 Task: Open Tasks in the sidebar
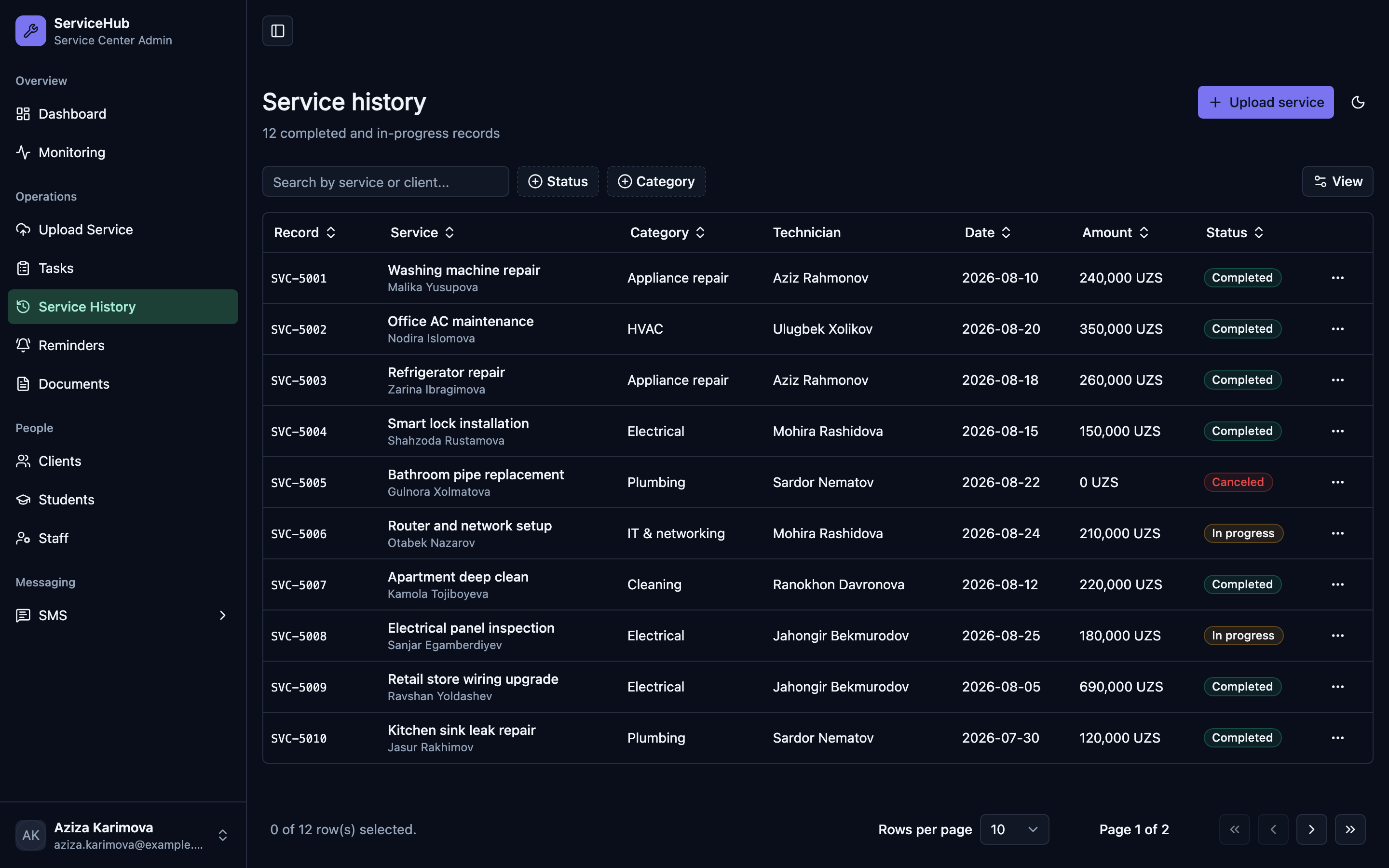coord(123,268)
